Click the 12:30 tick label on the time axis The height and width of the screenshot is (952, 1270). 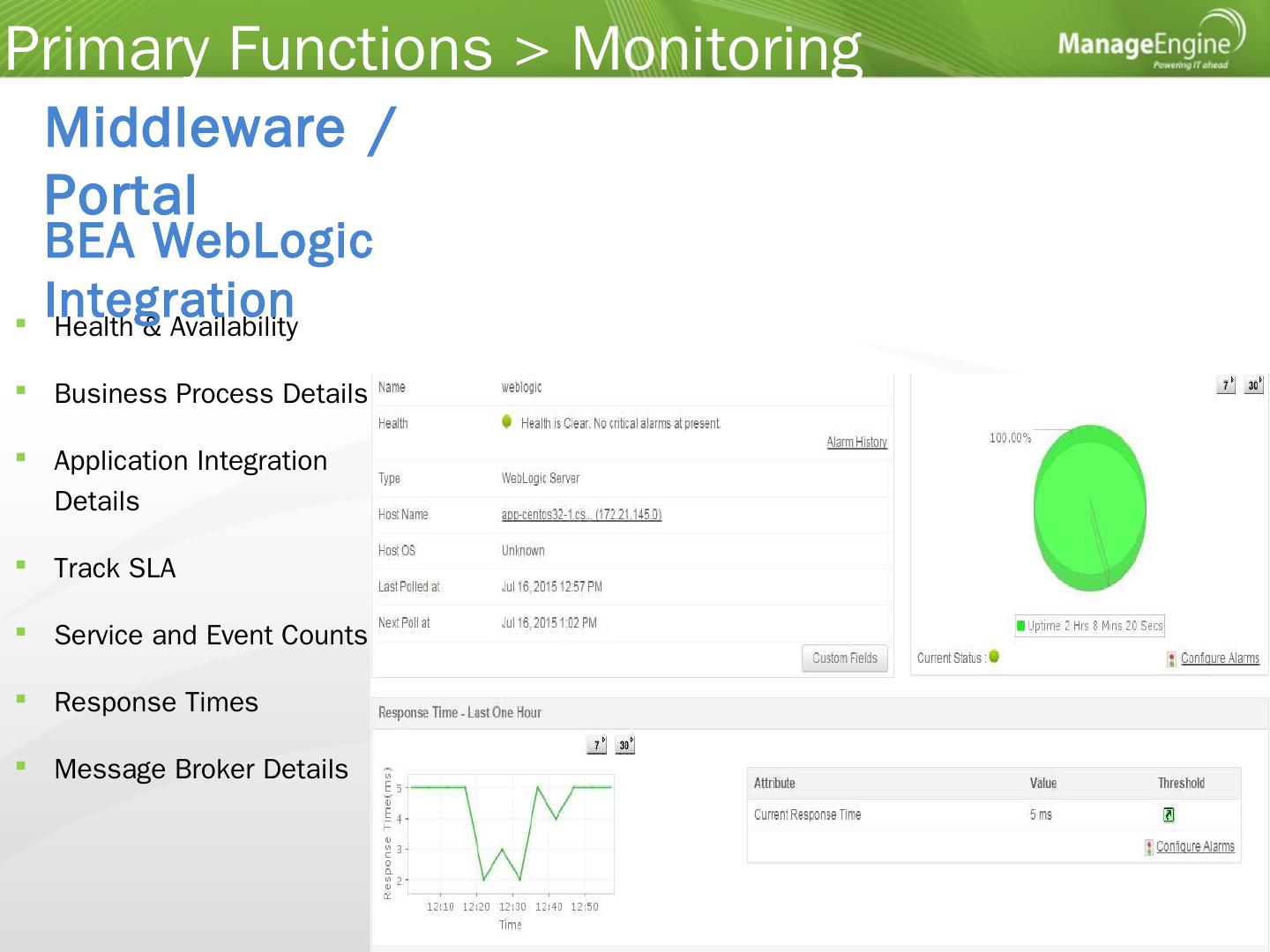512,907
